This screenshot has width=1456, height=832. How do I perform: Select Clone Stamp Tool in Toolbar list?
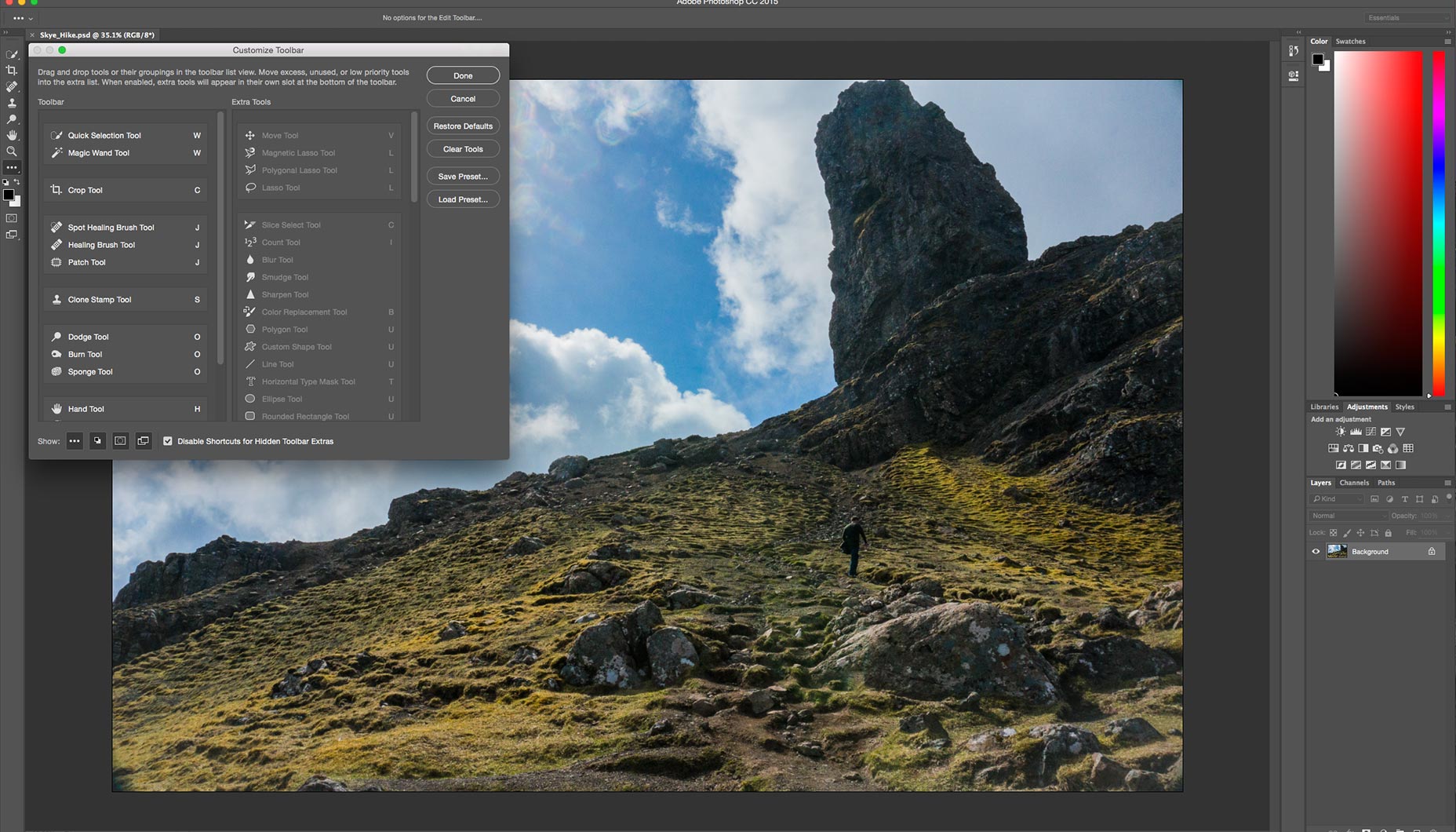pos(100,300)
